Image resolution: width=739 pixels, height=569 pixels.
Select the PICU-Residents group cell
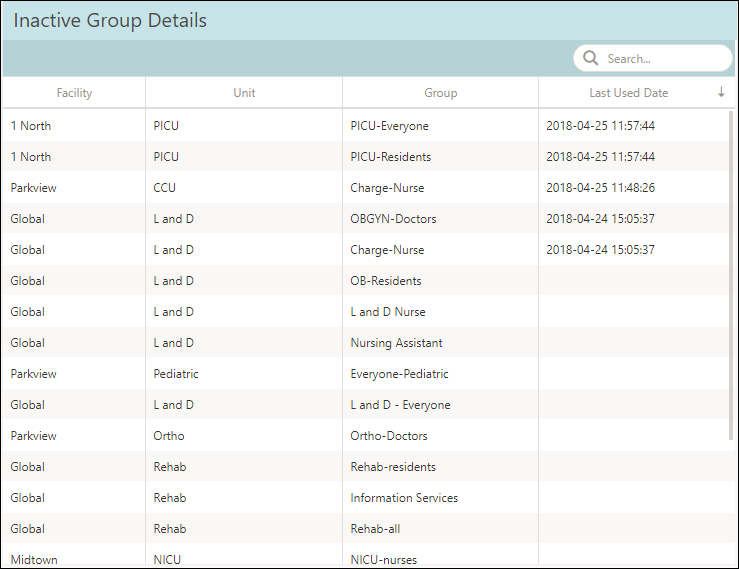[x=390, y=157]
